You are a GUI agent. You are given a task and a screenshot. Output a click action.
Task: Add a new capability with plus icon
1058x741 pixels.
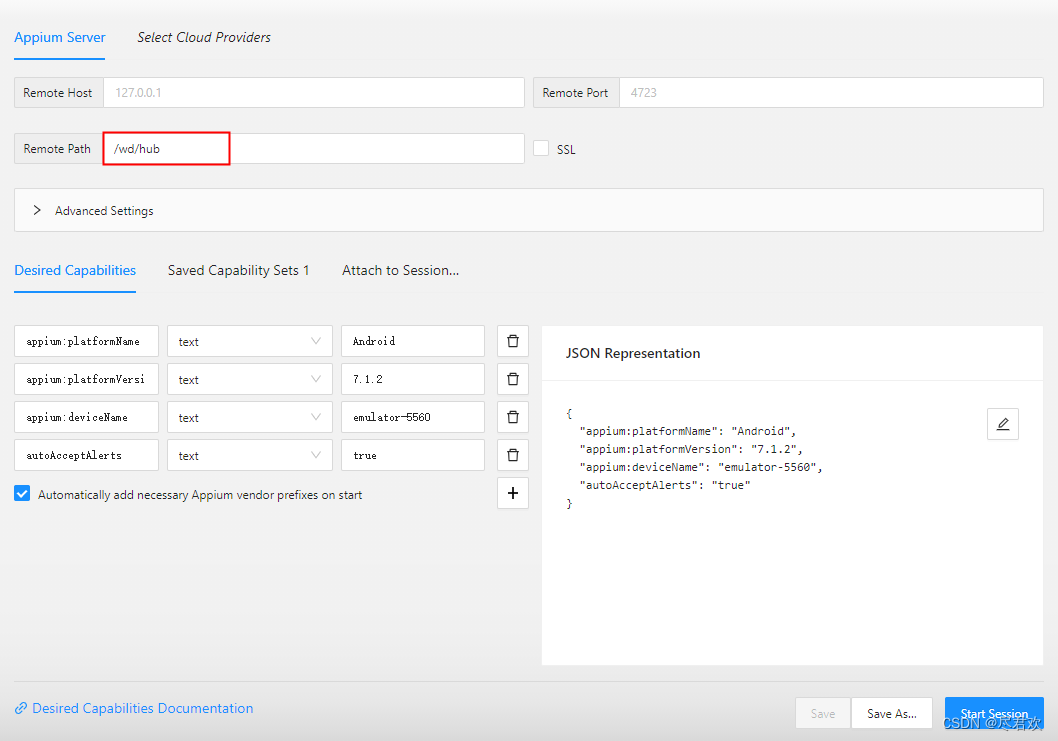pos(513,493)
